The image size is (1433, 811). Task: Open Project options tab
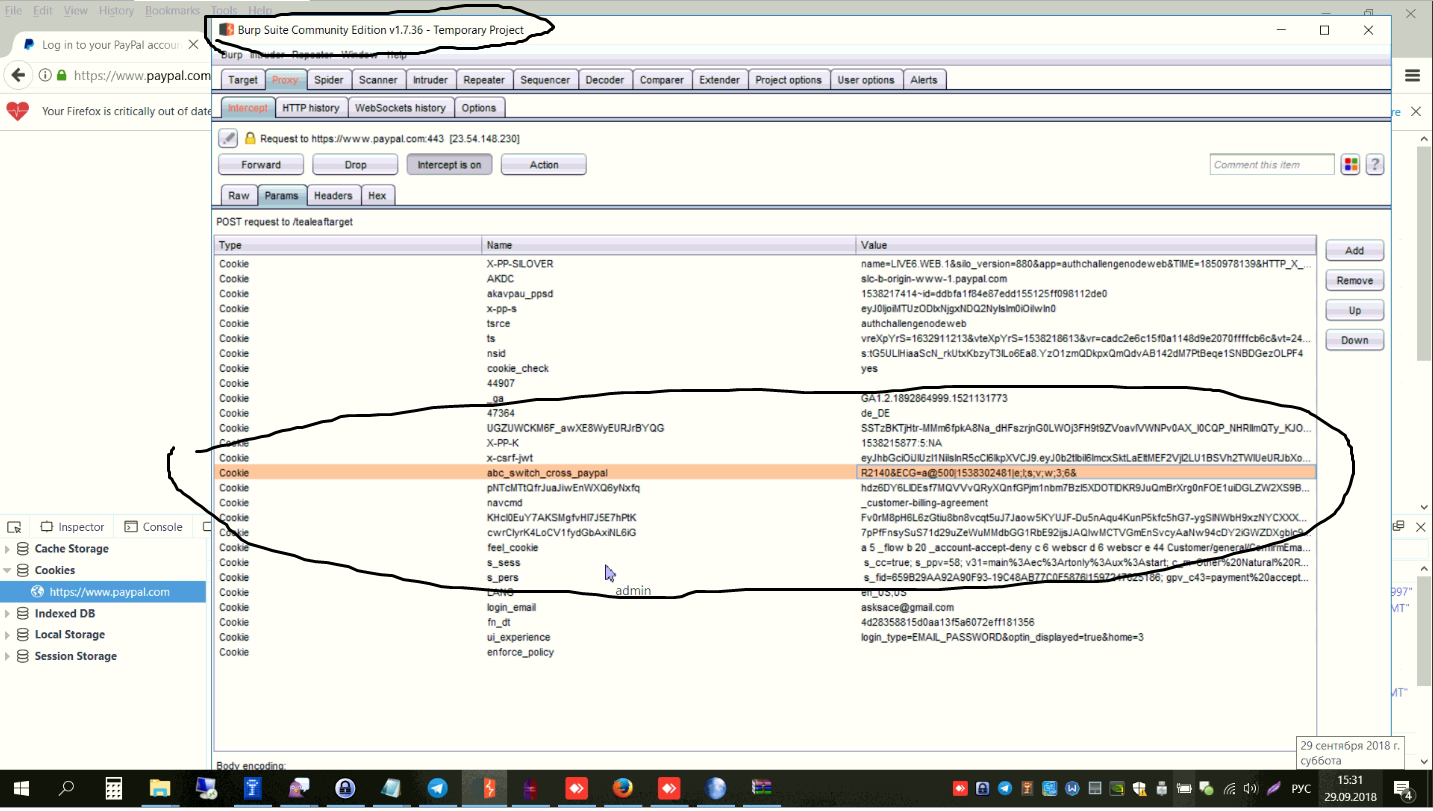pyautogui.click(x=788, y=80)
